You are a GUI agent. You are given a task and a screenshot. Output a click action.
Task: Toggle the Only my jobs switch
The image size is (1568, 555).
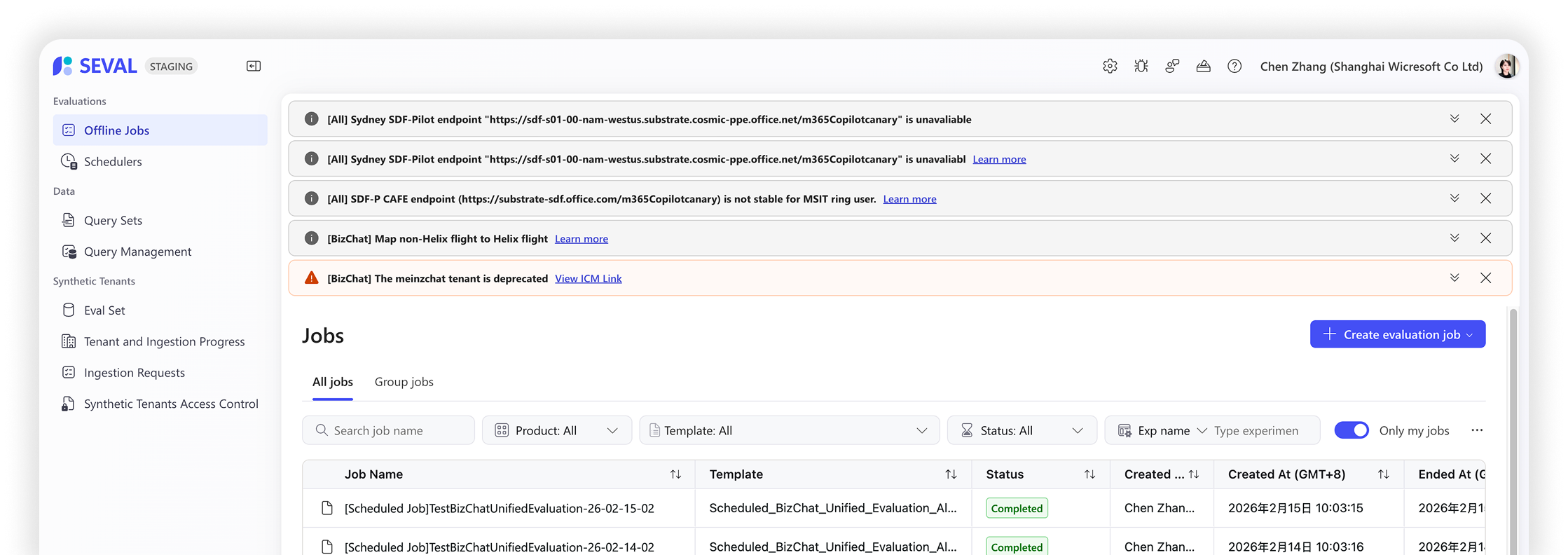pyautogui.click(x=1351, y=430)
